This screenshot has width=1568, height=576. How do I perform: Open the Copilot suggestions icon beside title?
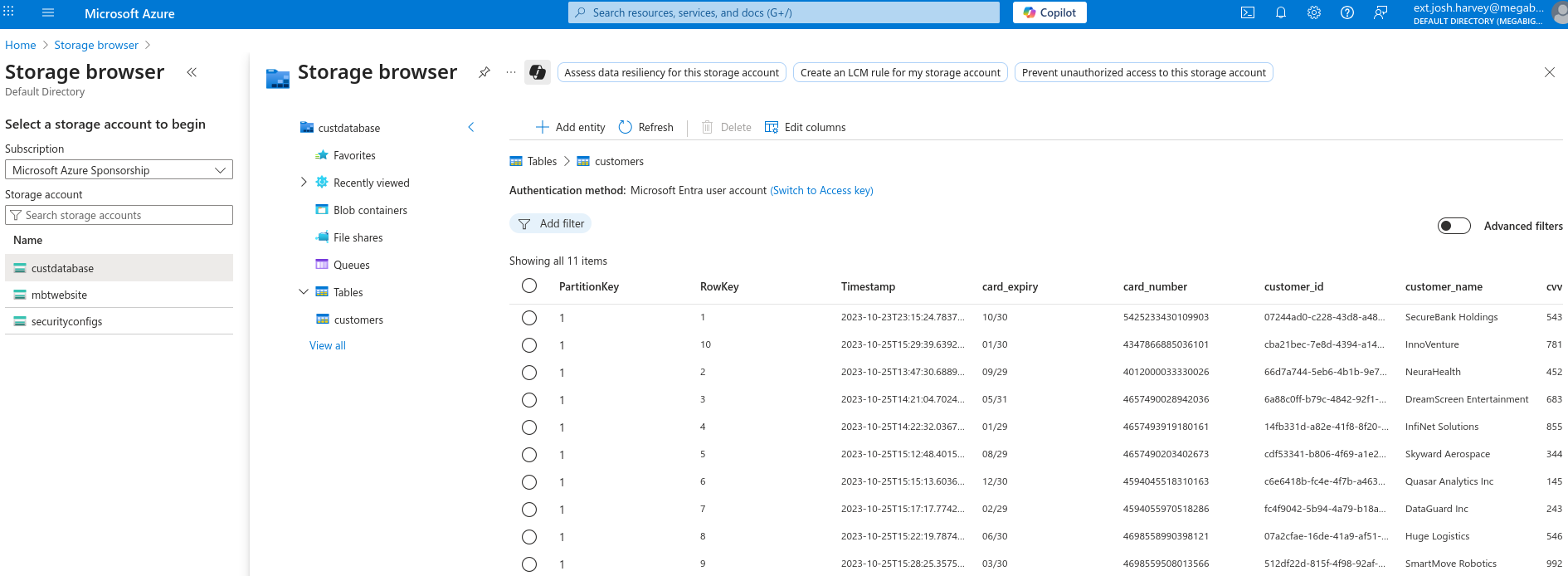538,72
